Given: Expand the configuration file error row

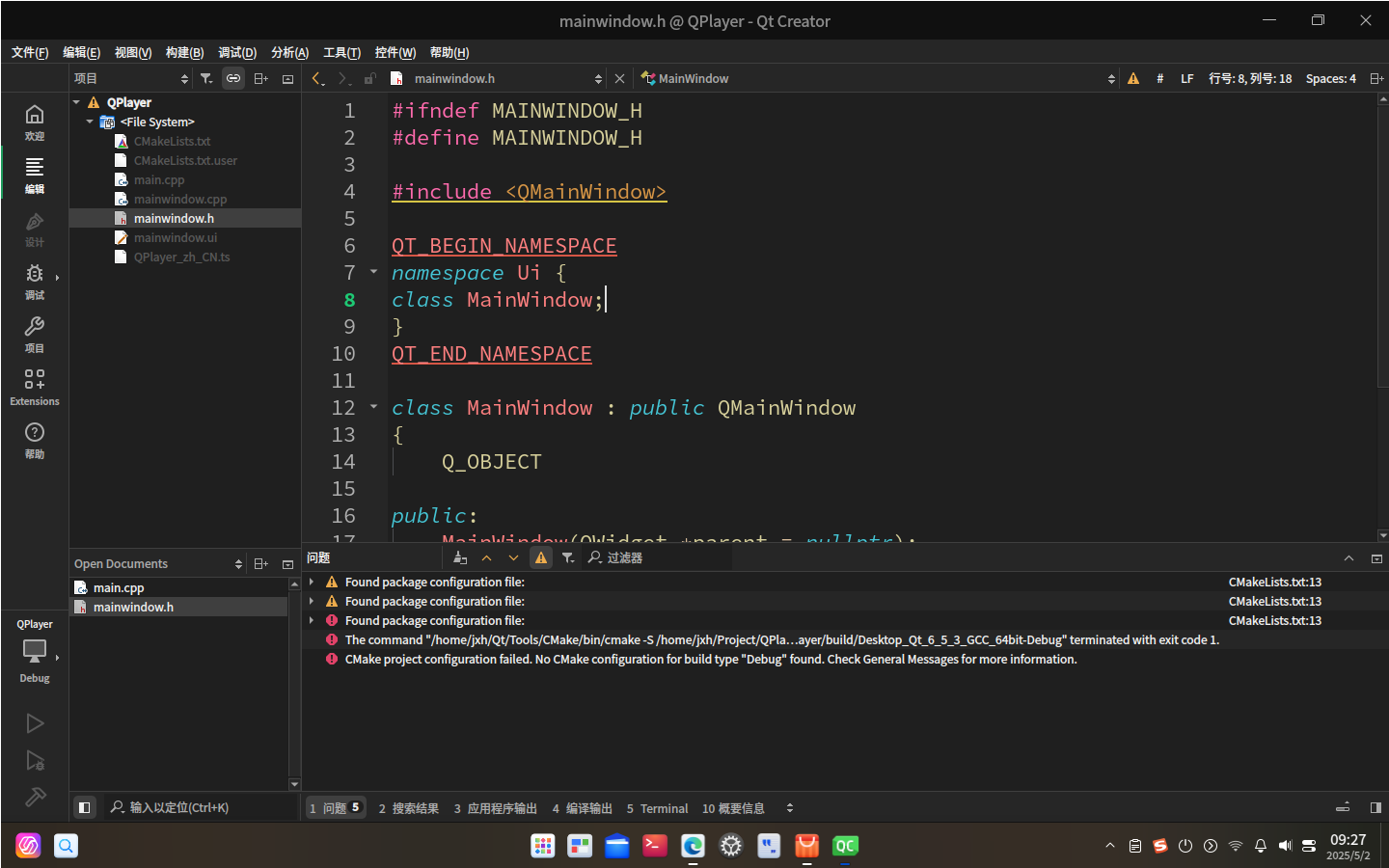Looking at the screenshot, I should click(312, 620).
